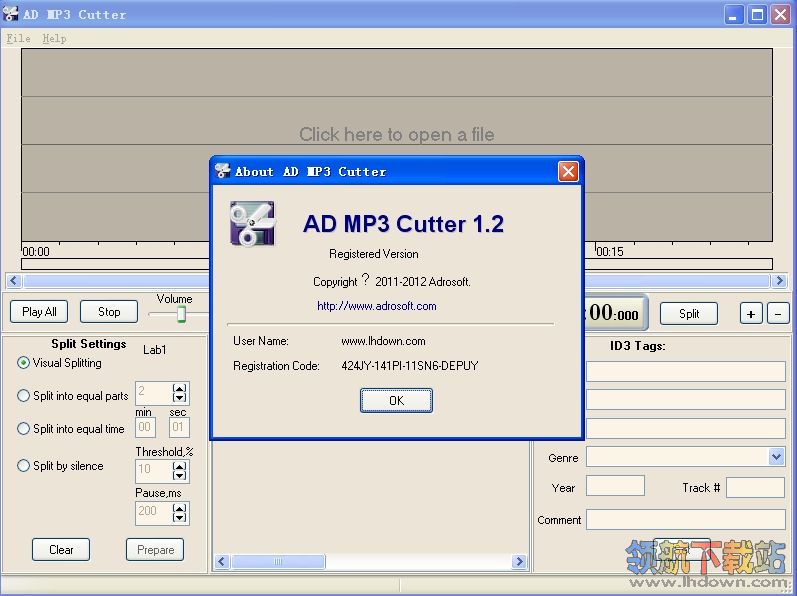797x596 pixels.
Task: Click OK in the About dialog
Action: click(x=396, y=400)
